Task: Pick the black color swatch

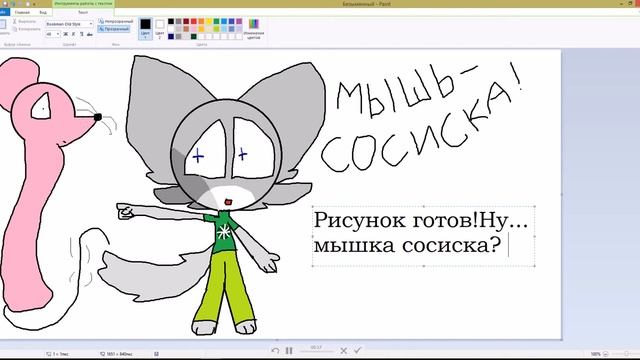Action: [171, 21]
